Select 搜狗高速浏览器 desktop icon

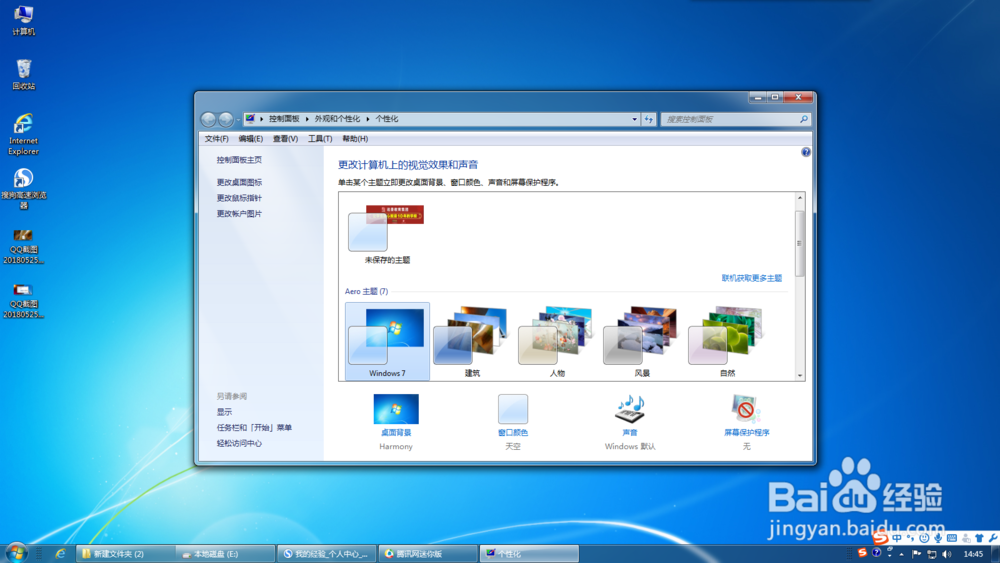[x=24, y=189]
